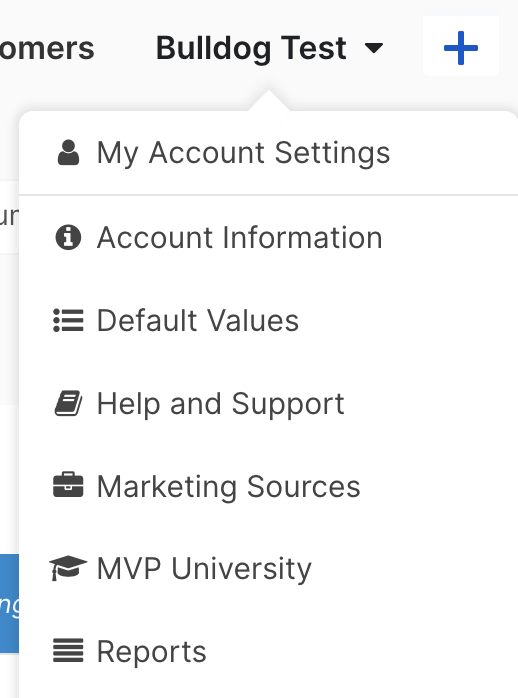Open the Reports menu item
Screen dimensions: 518x698
268,651
